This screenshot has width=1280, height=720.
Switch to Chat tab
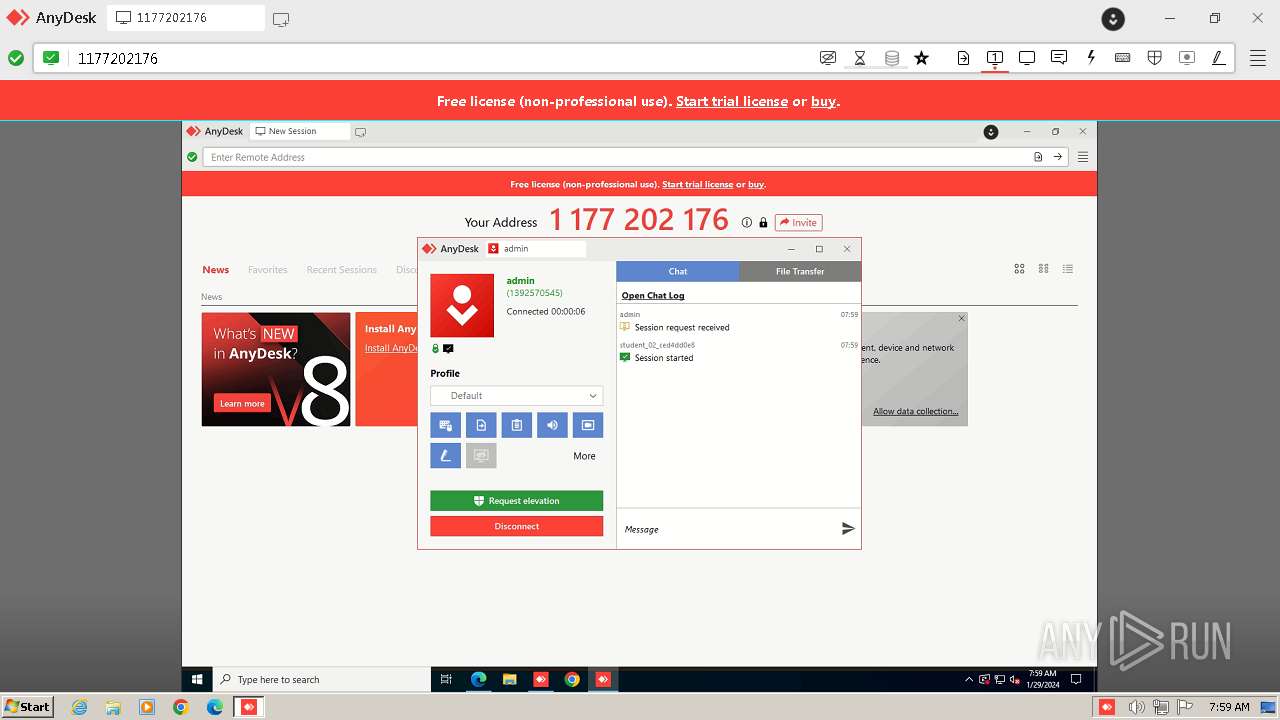pos(678,271)
